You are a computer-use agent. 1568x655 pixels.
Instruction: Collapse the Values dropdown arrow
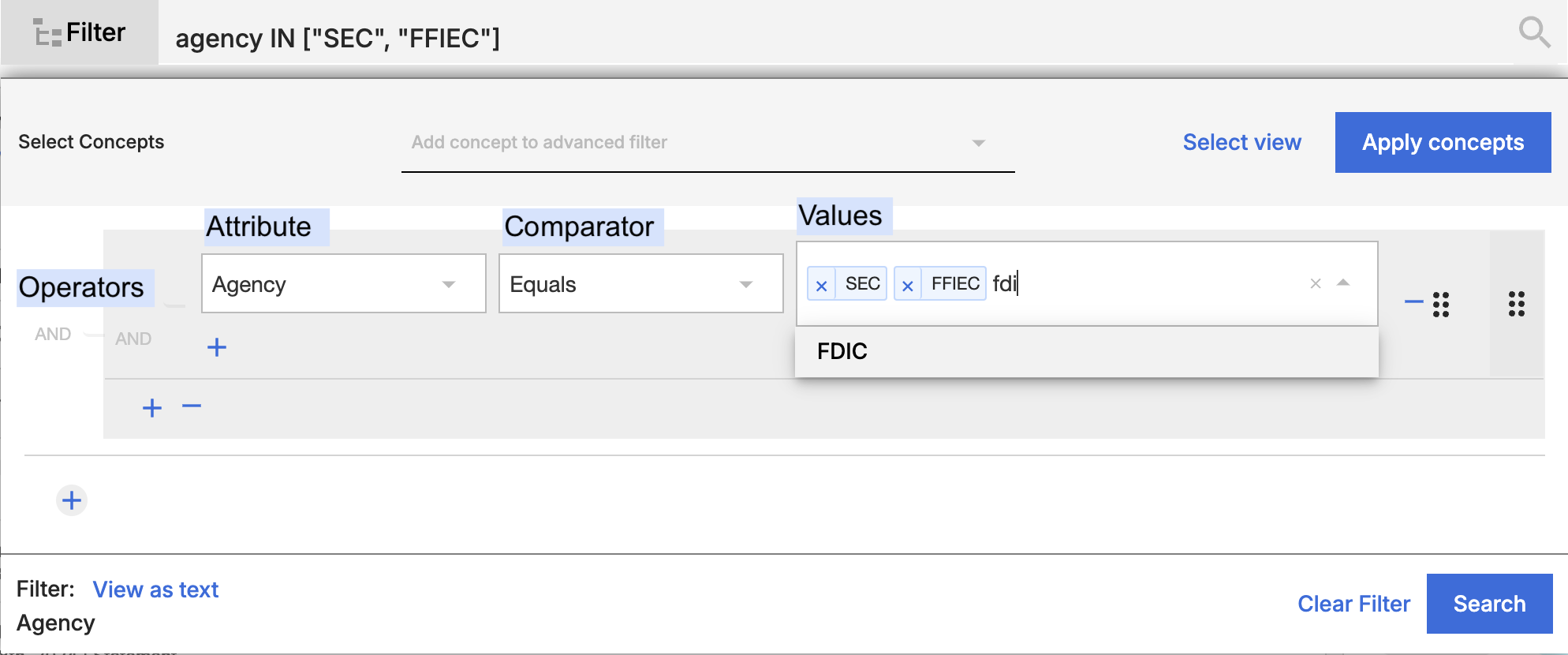[1343, 283]
